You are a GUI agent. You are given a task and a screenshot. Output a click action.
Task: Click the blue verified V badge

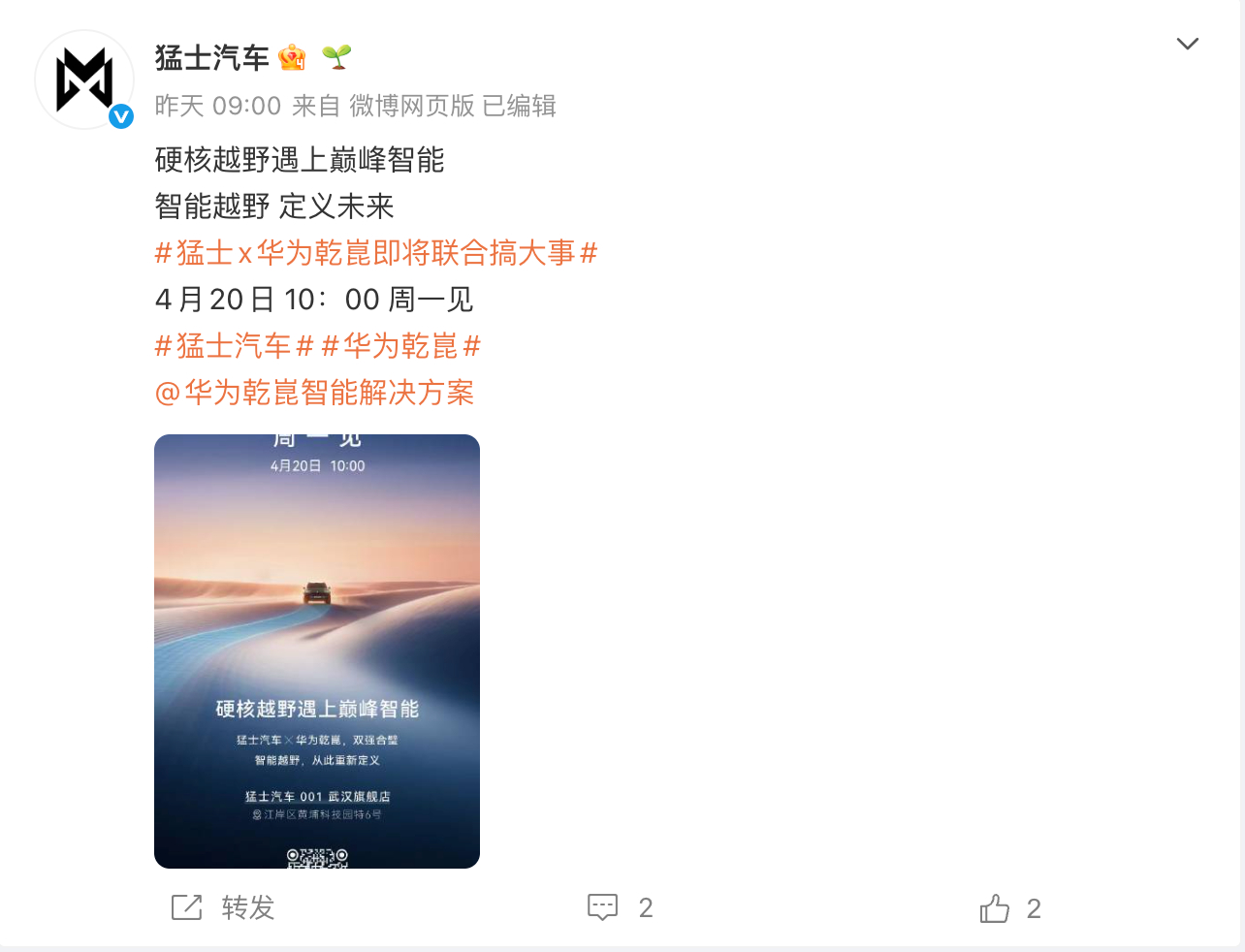tap(121, 117)
